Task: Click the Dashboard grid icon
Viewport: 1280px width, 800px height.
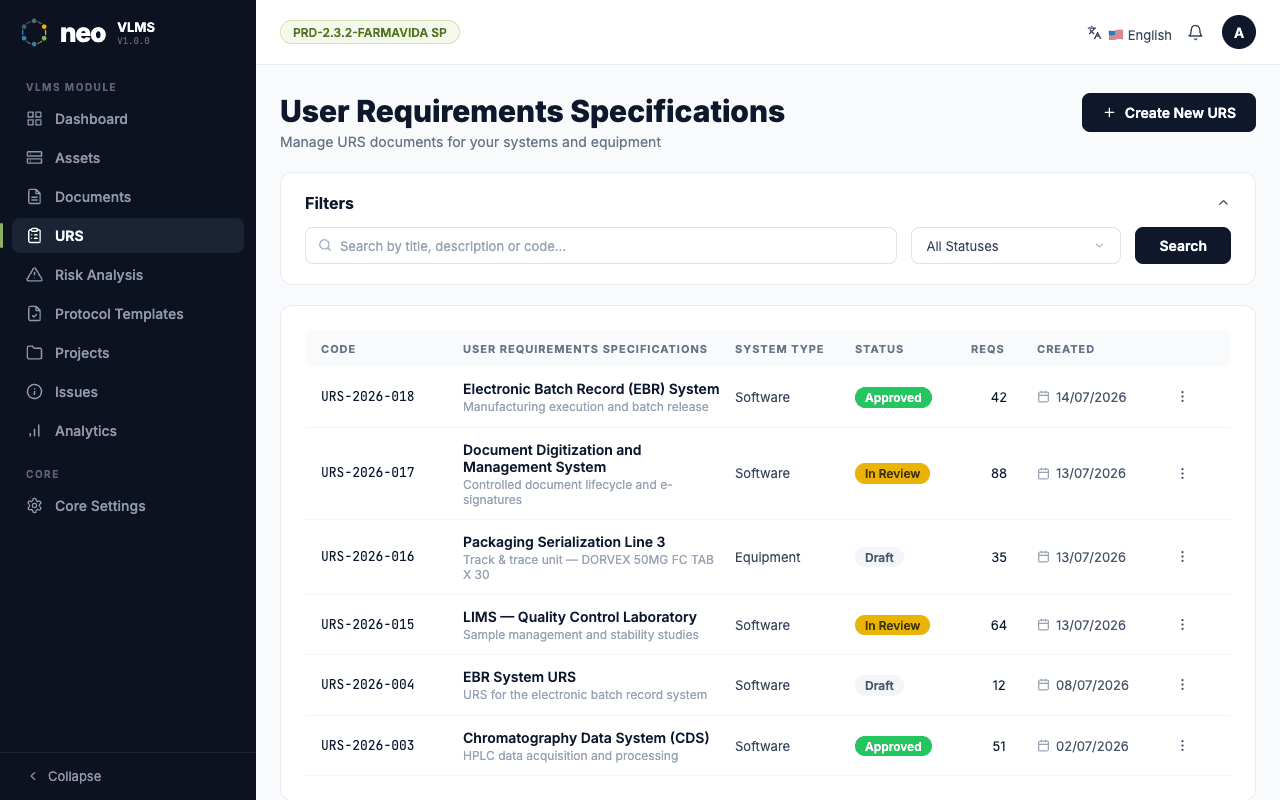Action: [x=35, y=119]
